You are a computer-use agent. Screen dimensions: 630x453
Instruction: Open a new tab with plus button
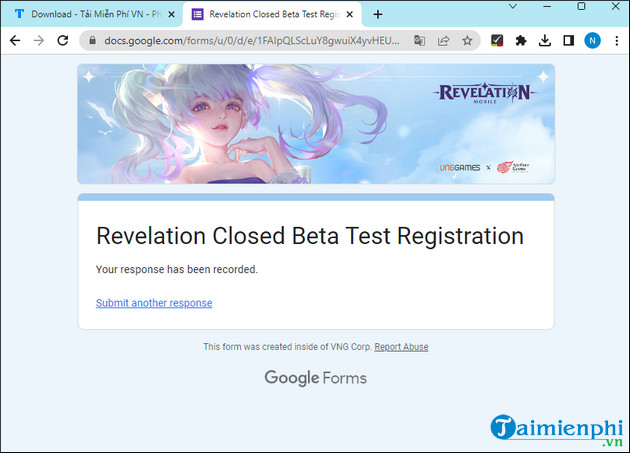(378, 14)
